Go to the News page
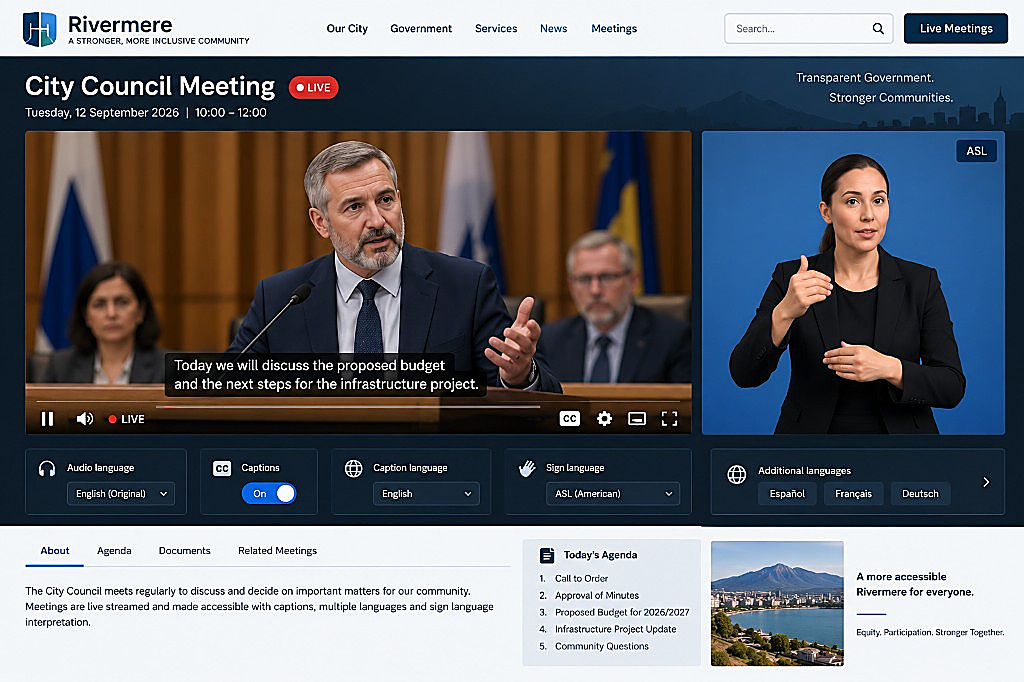 (x=553, y=29)
